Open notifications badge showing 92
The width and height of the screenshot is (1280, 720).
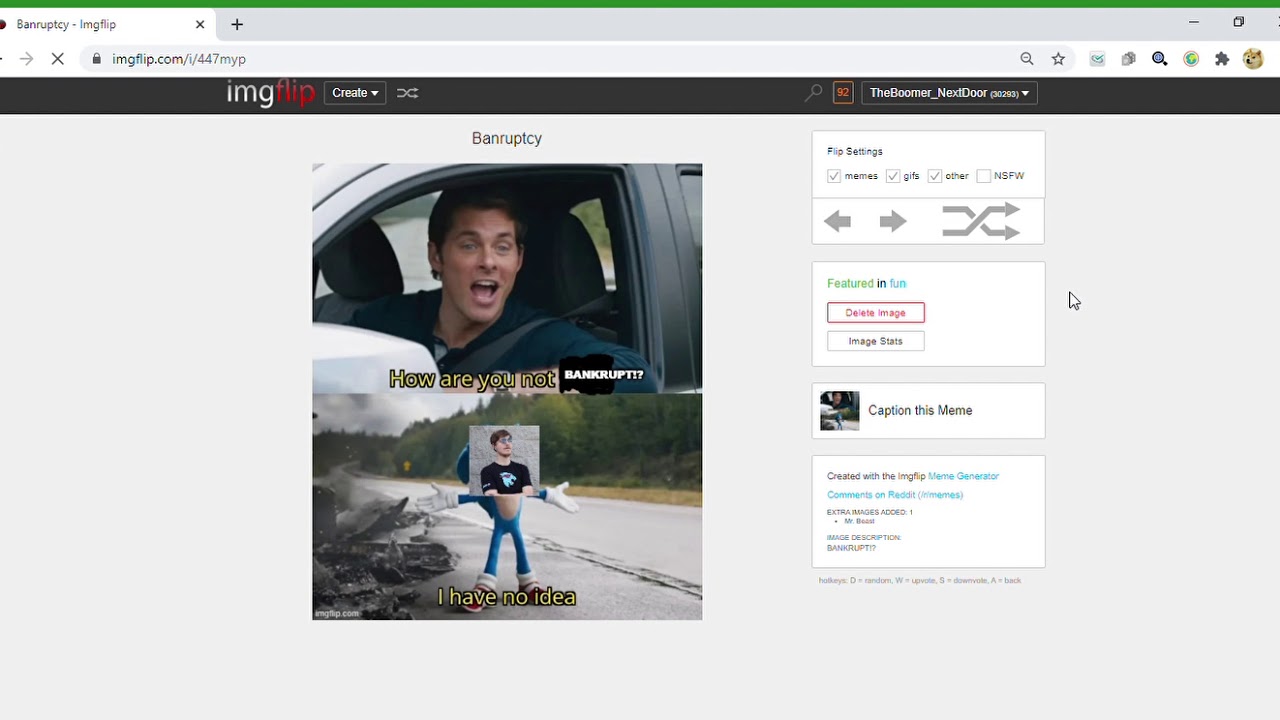[843, 93]
